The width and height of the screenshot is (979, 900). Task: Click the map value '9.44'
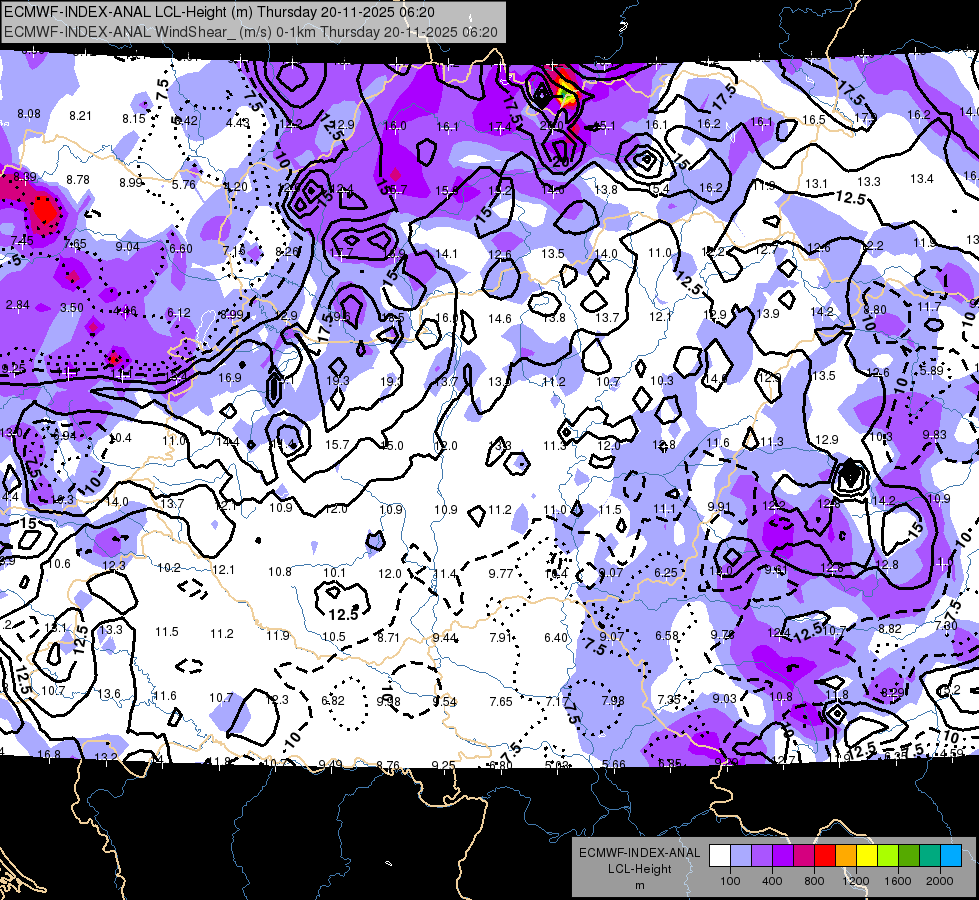pyautogui.click(x=445, y=637)
